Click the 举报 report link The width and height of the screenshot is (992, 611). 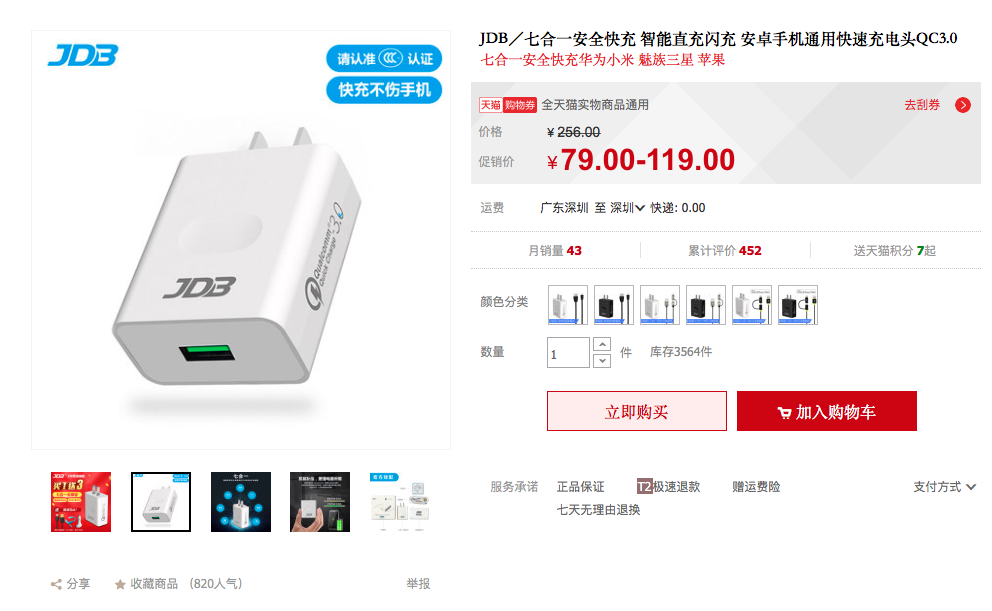coord(418,584)
